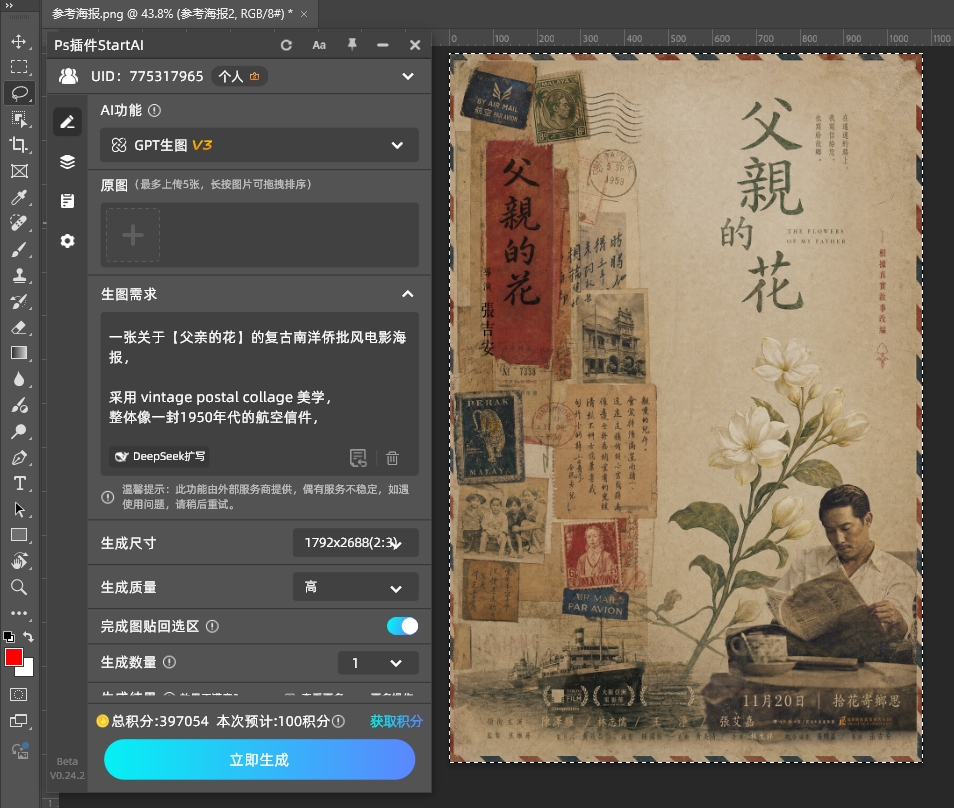Swap foreground and background colors
This screenshot has width=954, height=808.
28,636
